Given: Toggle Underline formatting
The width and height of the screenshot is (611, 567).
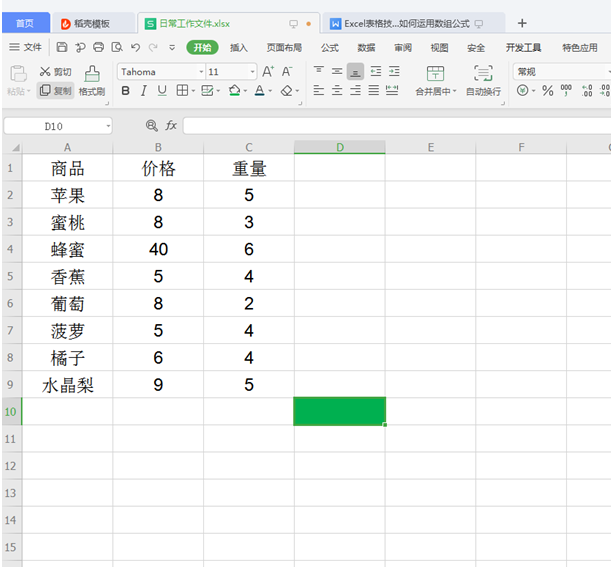Looking at the screenshot, I should [162, 91].
